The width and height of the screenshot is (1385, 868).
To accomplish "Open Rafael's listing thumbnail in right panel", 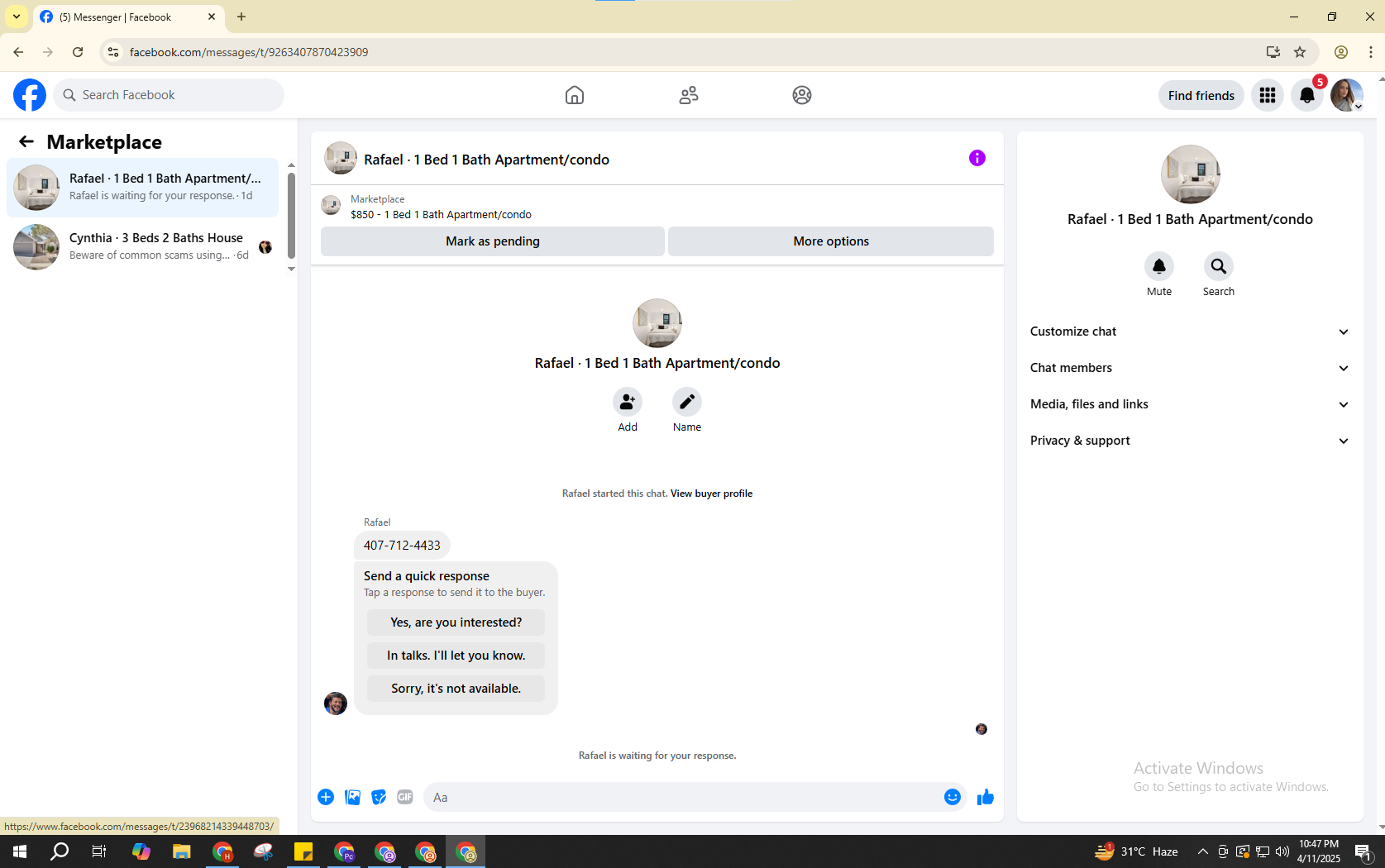I will (x=1191, y=174).
